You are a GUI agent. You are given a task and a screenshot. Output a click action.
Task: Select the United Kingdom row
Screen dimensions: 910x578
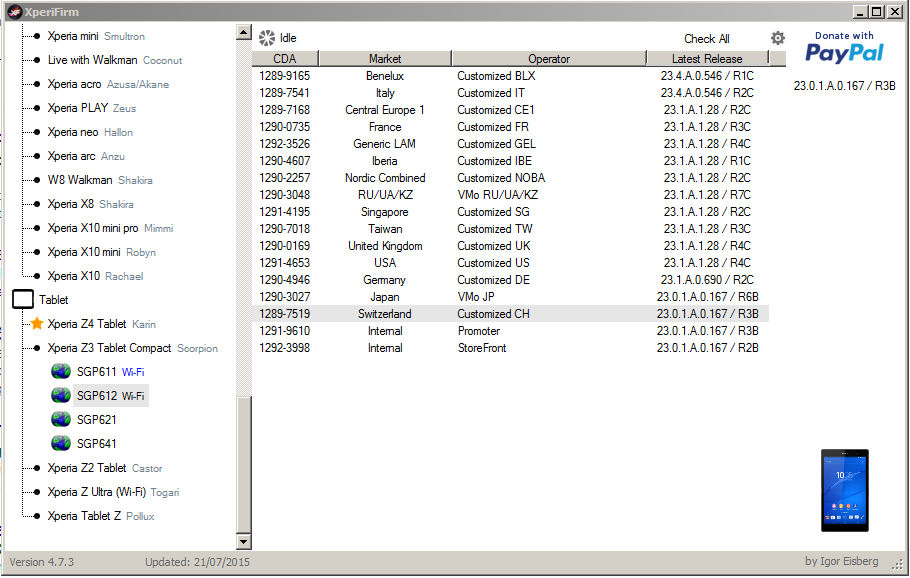coord(511,246)
